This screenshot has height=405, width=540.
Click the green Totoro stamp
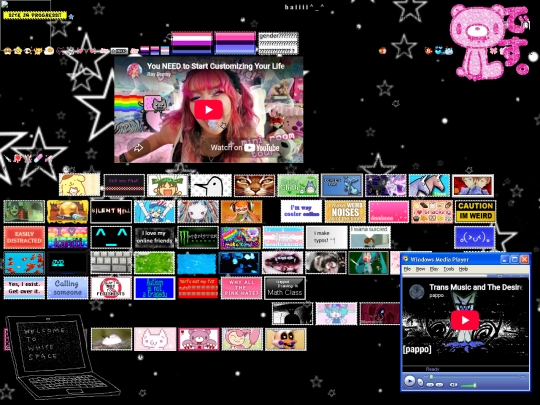coord(298,185)
